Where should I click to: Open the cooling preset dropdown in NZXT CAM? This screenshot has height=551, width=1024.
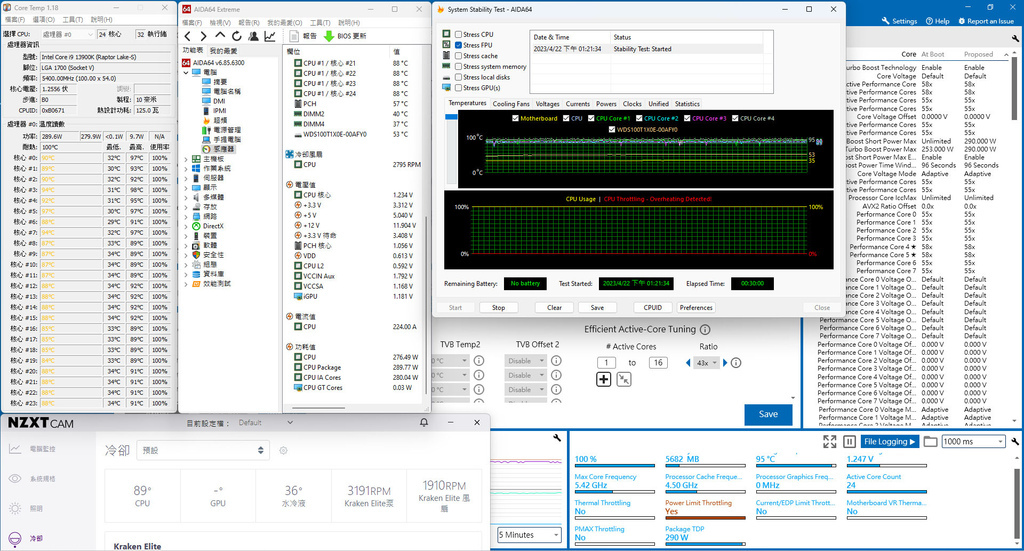(x=202, y=450)
